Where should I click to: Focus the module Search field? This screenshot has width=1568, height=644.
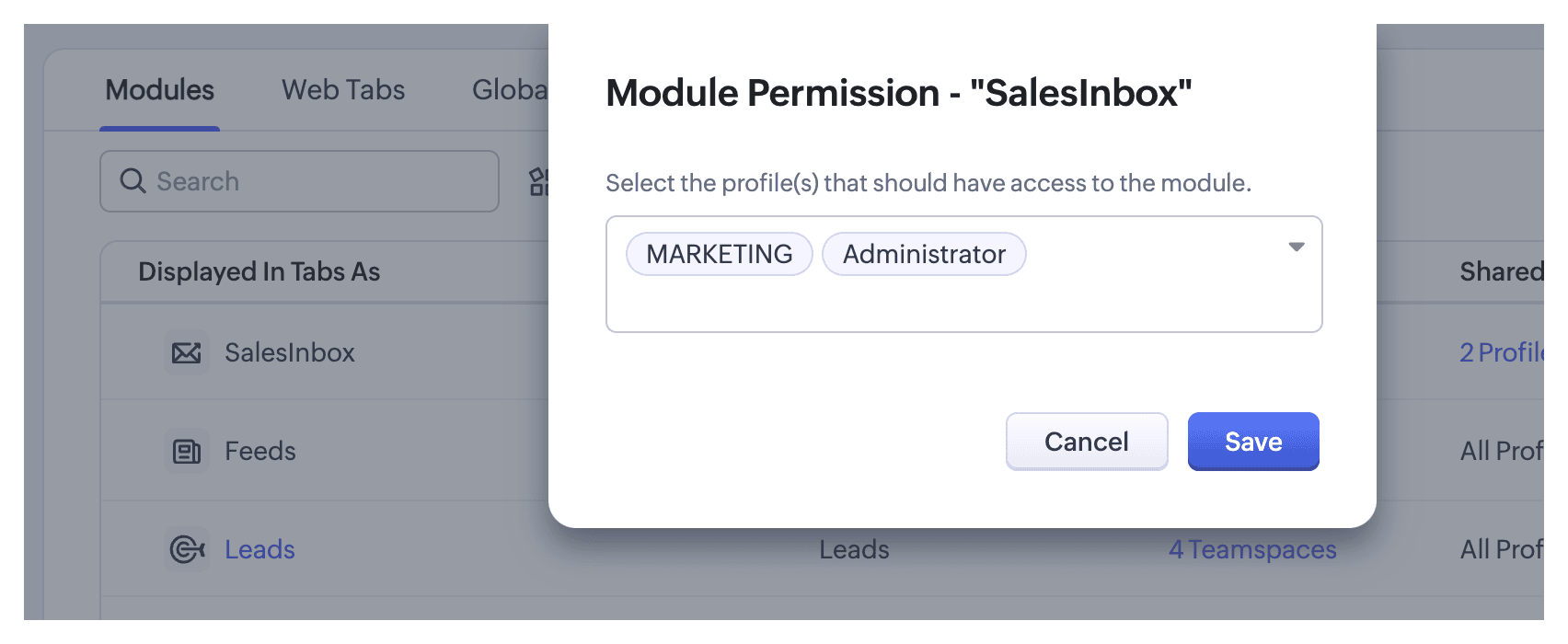(313, 181)
